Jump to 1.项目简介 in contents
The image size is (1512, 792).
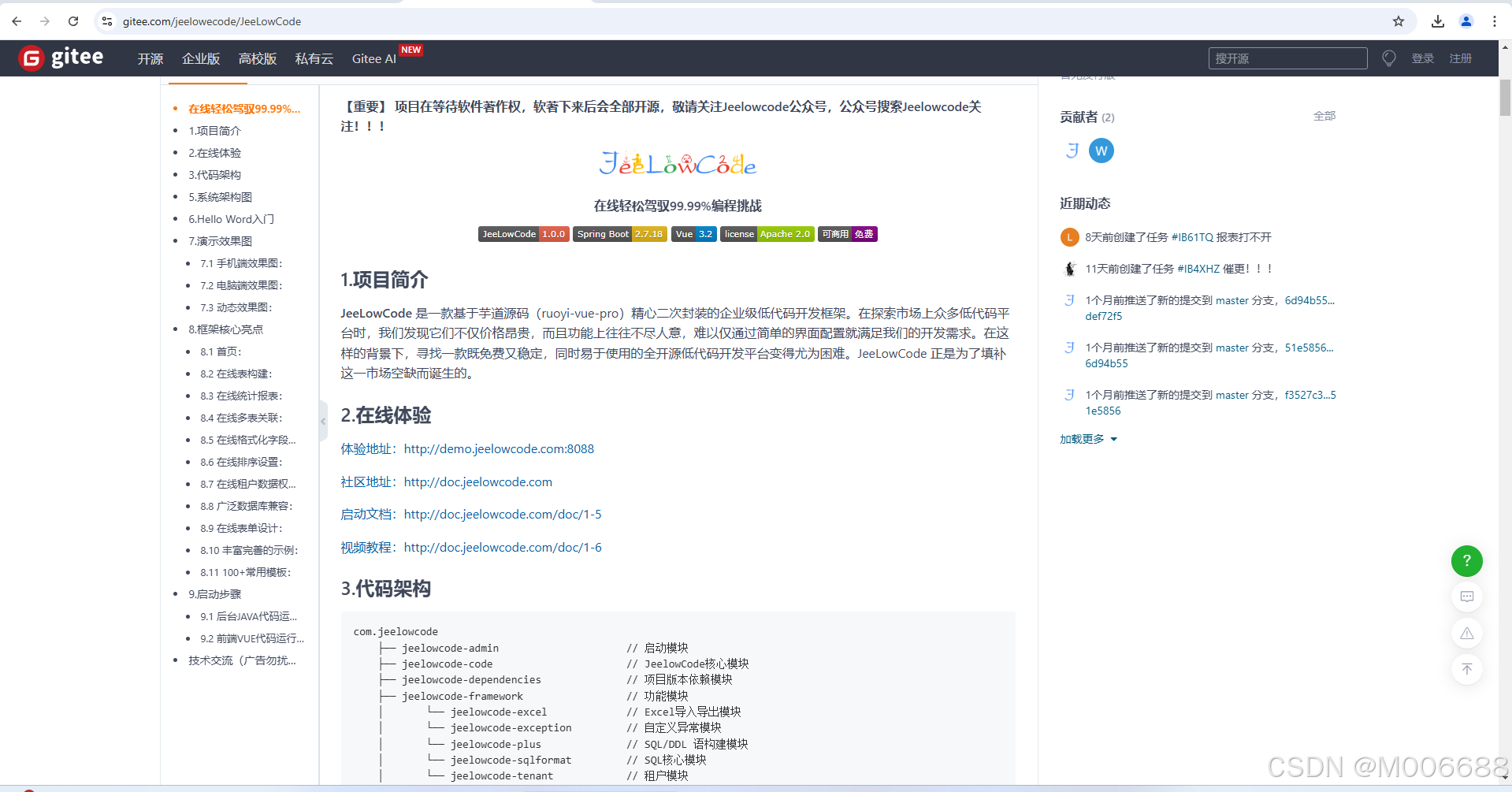(x=214, y=131)
